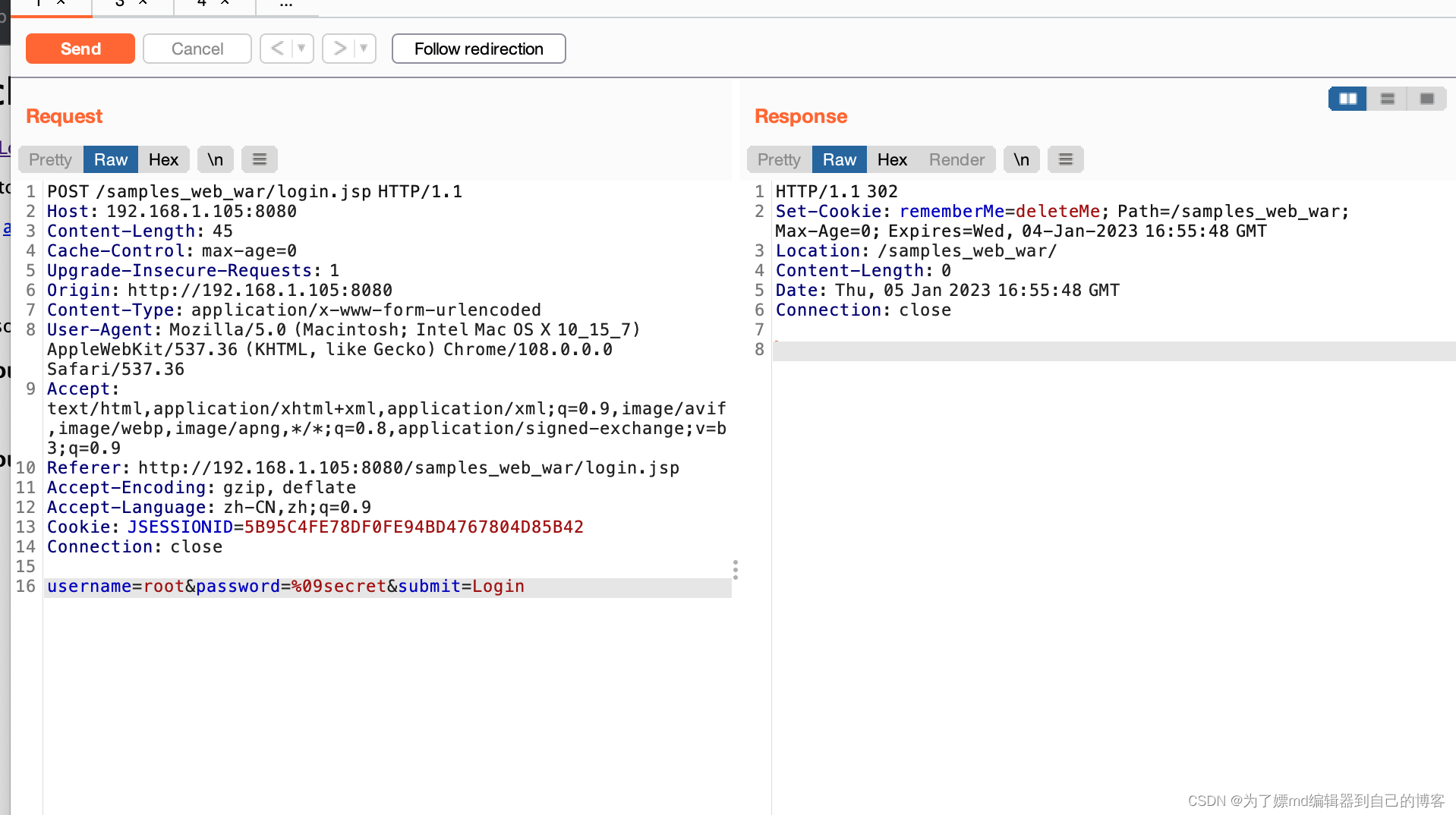1456x815 pixels.
Task: Open Request pane options menu icon
Action: (260, 159)
